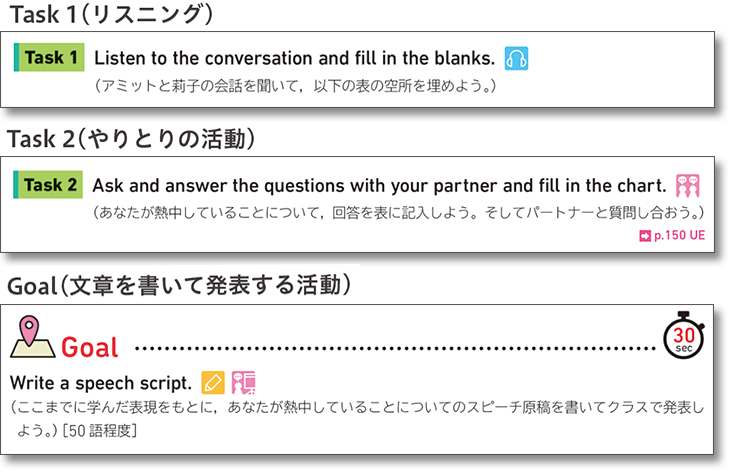Click the Goal(文章を書いて発表する活動) heading
732x474 pixels.
[179, 286]
